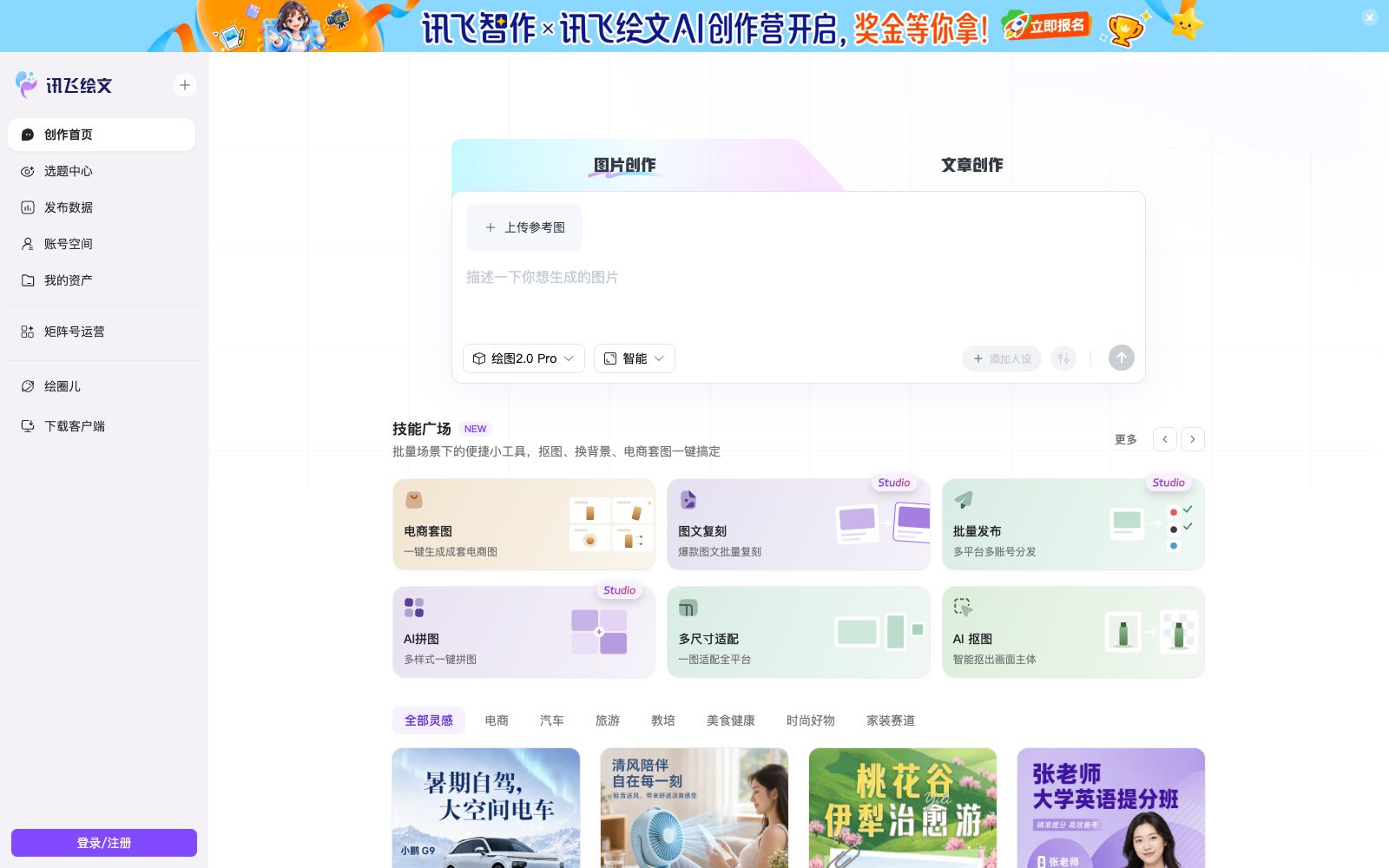Select the 电商 category tab

[x=497, y=720]
